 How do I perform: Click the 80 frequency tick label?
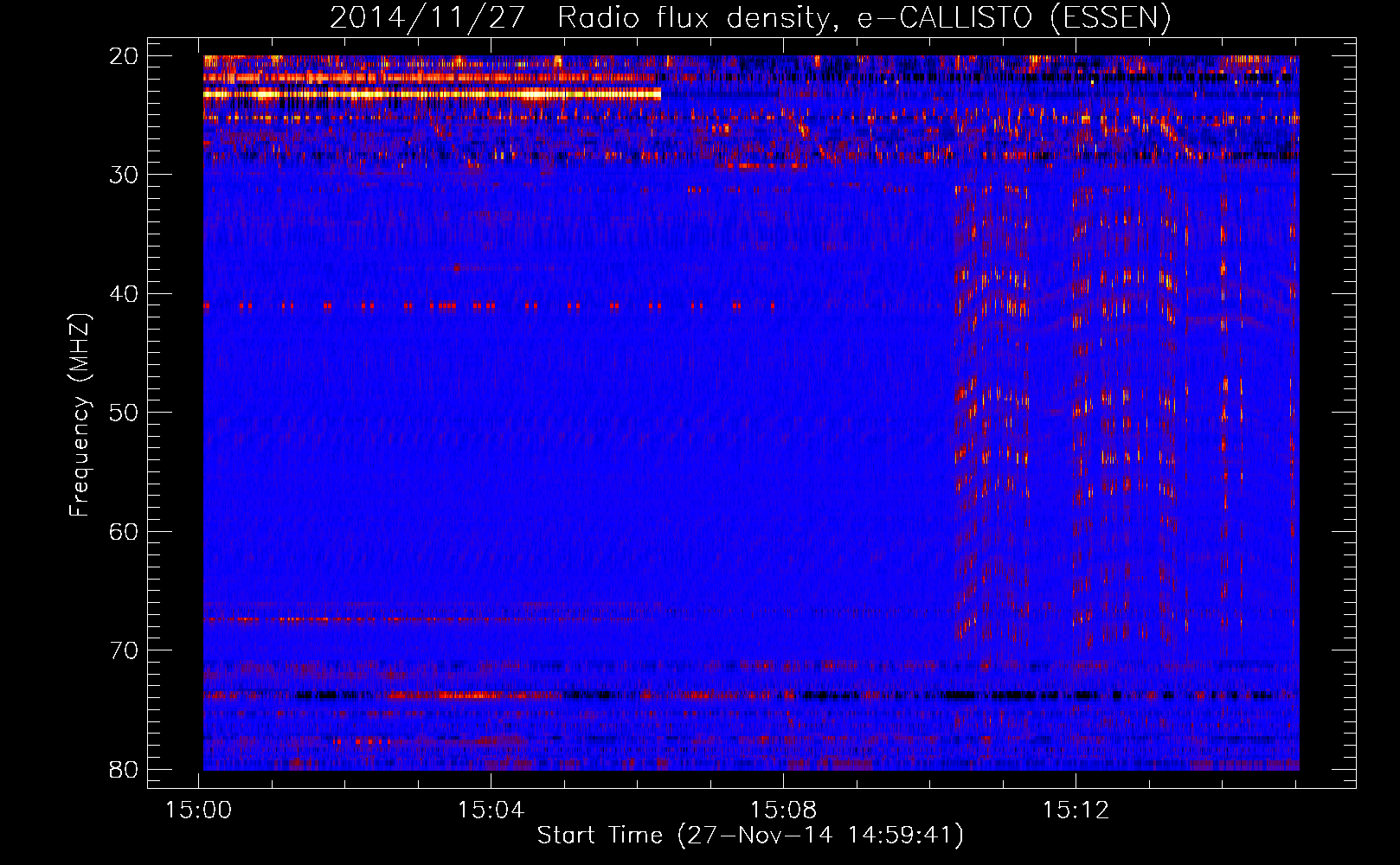125,770
